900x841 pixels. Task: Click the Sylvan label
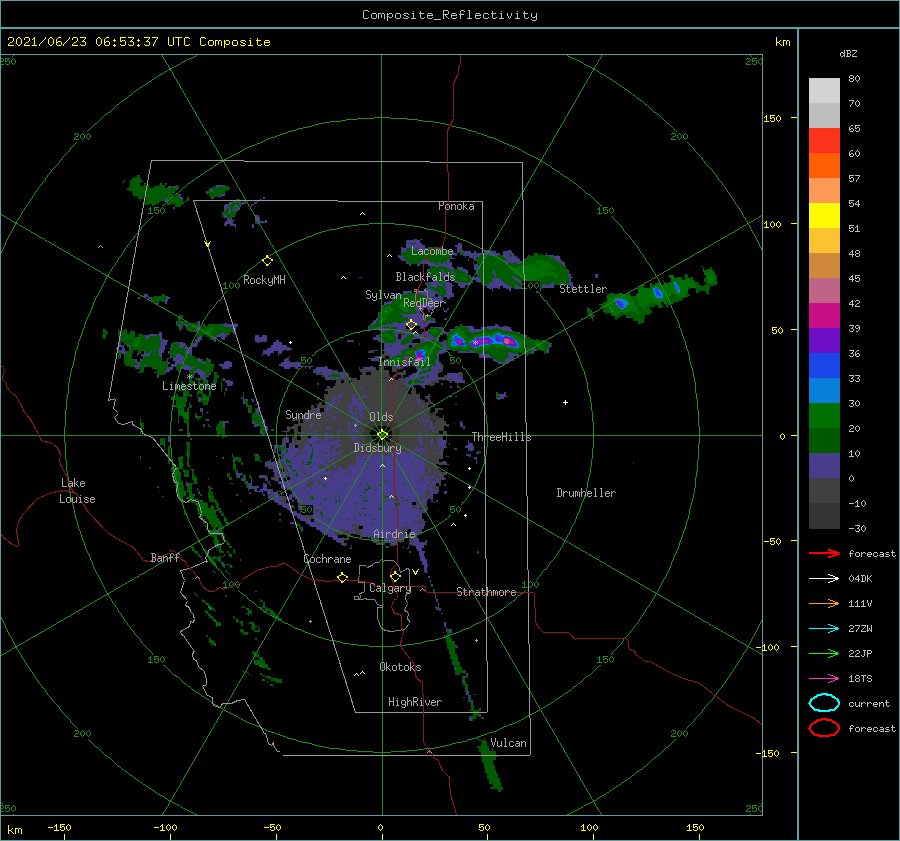(383, 295)
